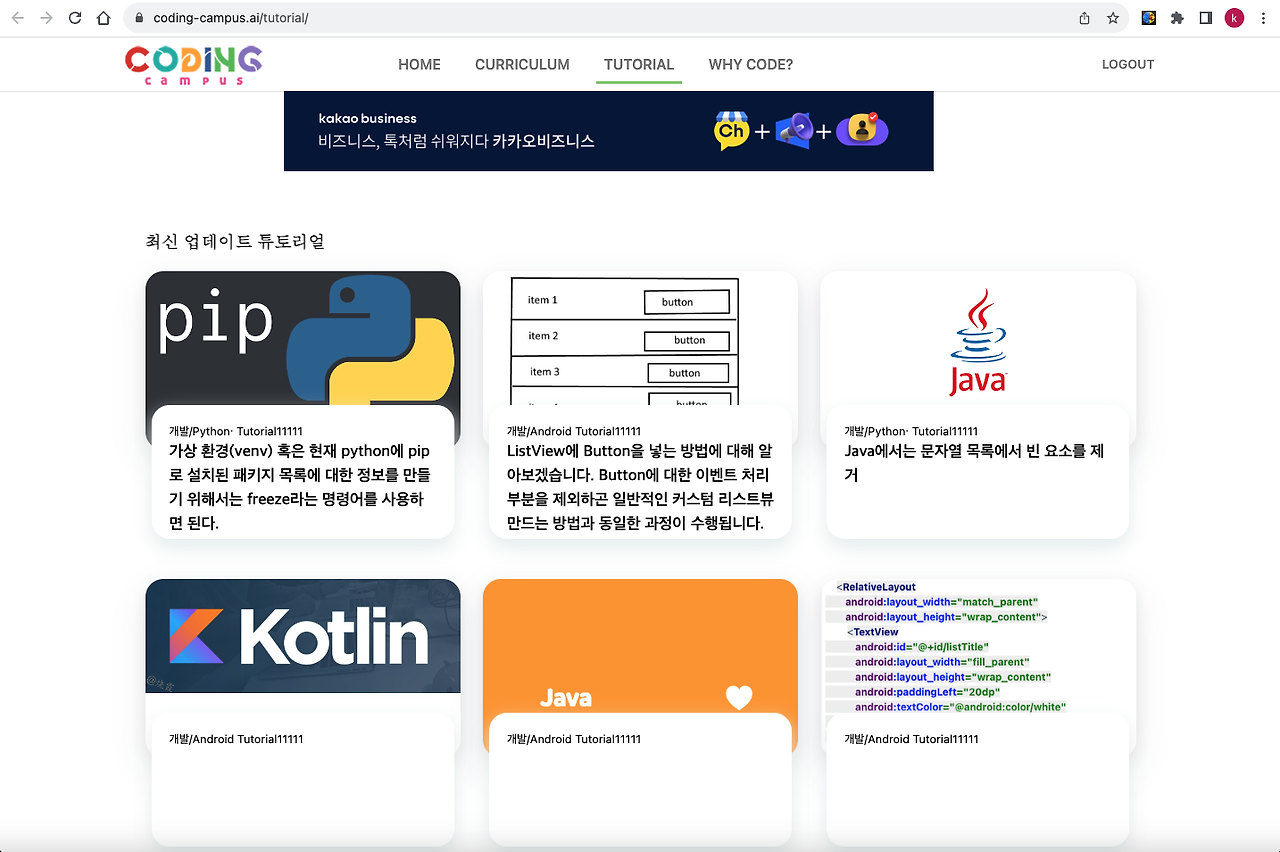
Task: Open the ListView button sketch thumbnail
Action: coord(640,338)
